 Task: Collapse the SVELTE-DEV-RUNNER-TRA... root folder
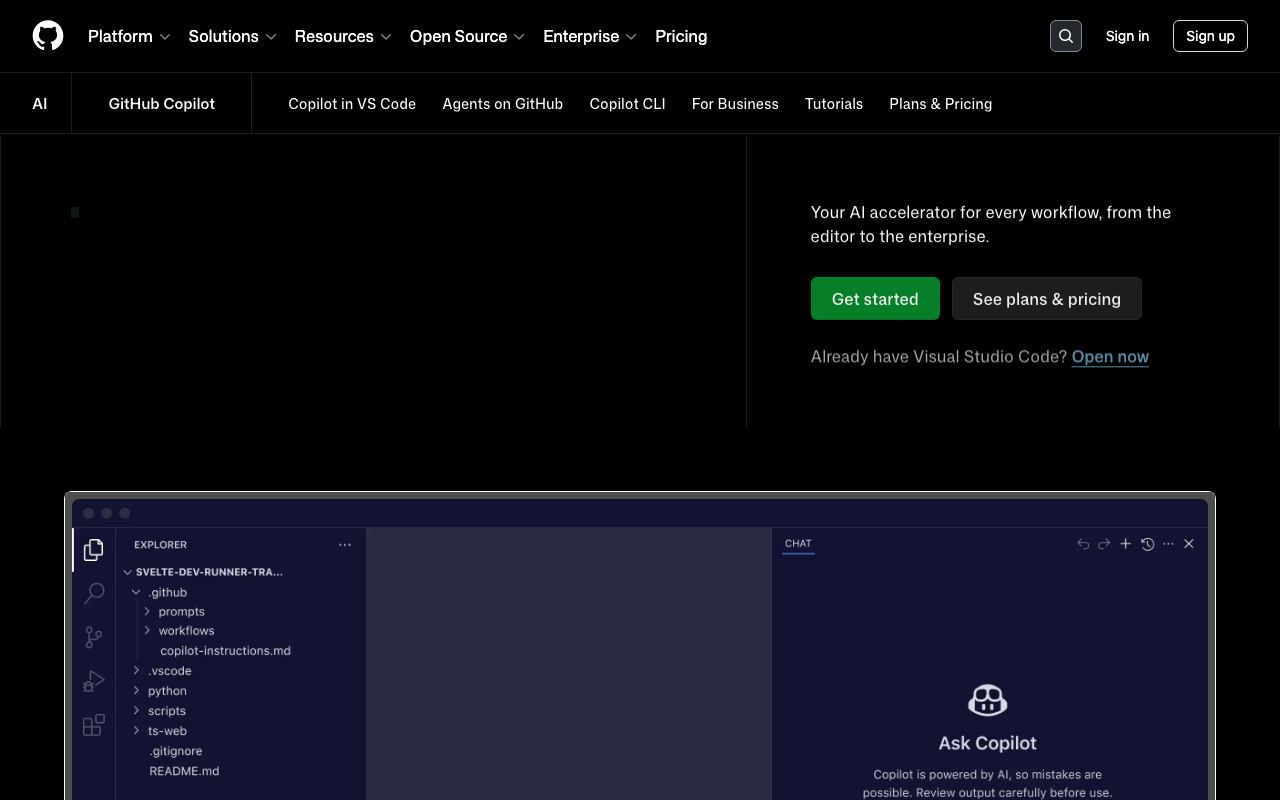click(x=203, y=572)
